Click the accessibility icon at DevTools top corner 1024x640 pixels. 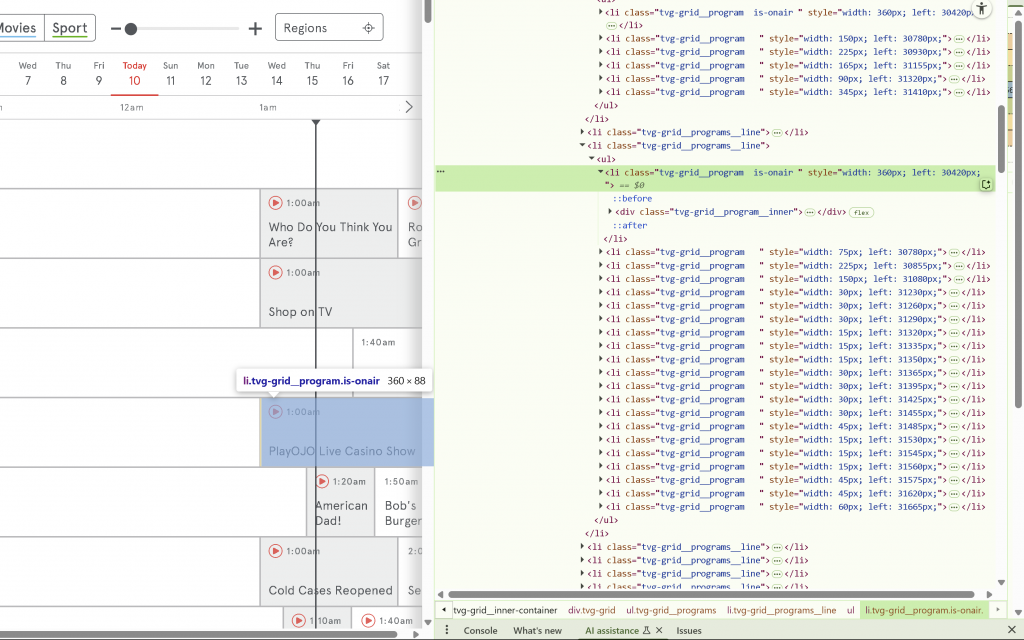click(x=981, y=8)
